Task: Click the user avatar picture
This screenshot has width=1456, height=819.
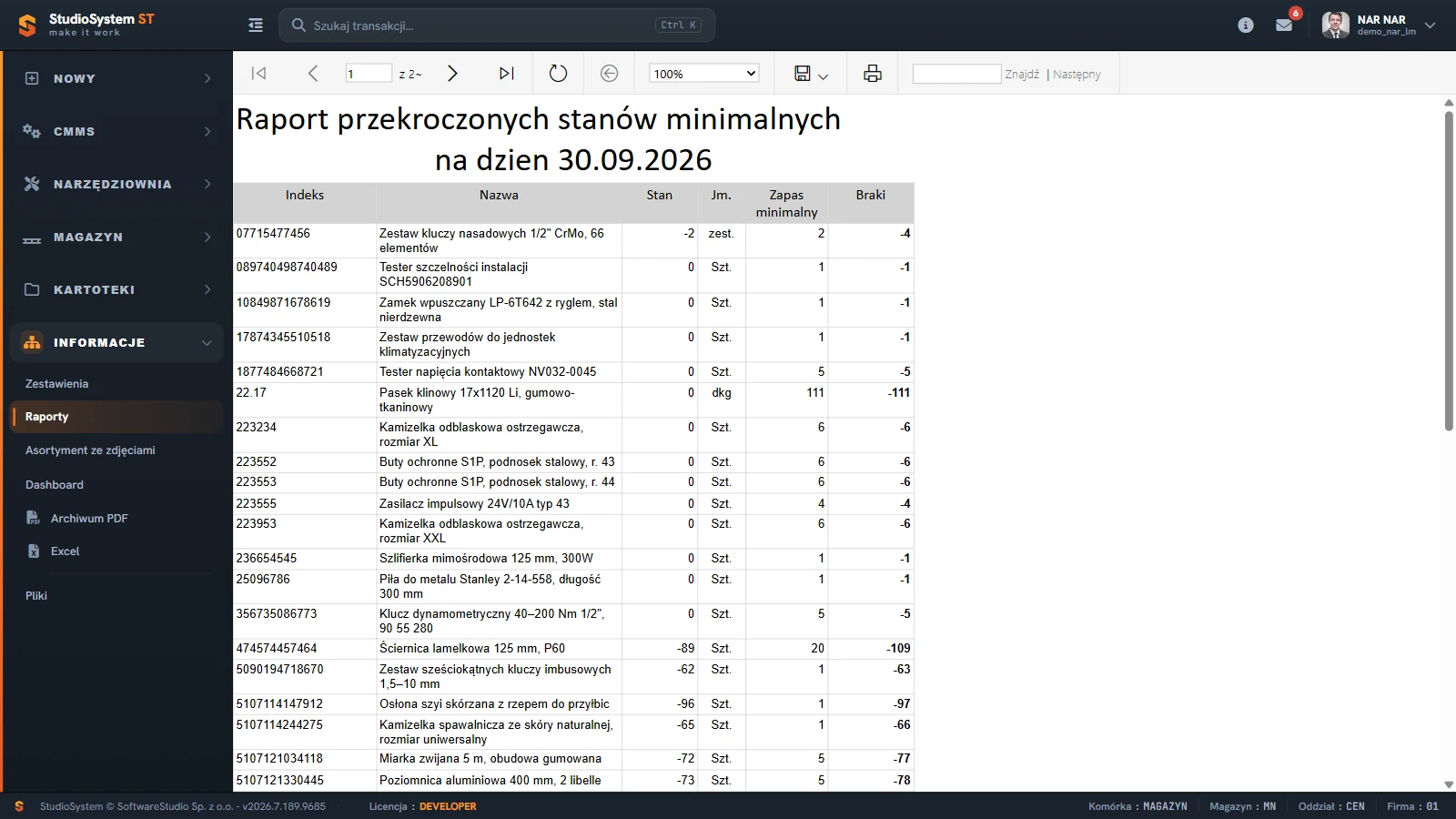Action: point(1335,25)
